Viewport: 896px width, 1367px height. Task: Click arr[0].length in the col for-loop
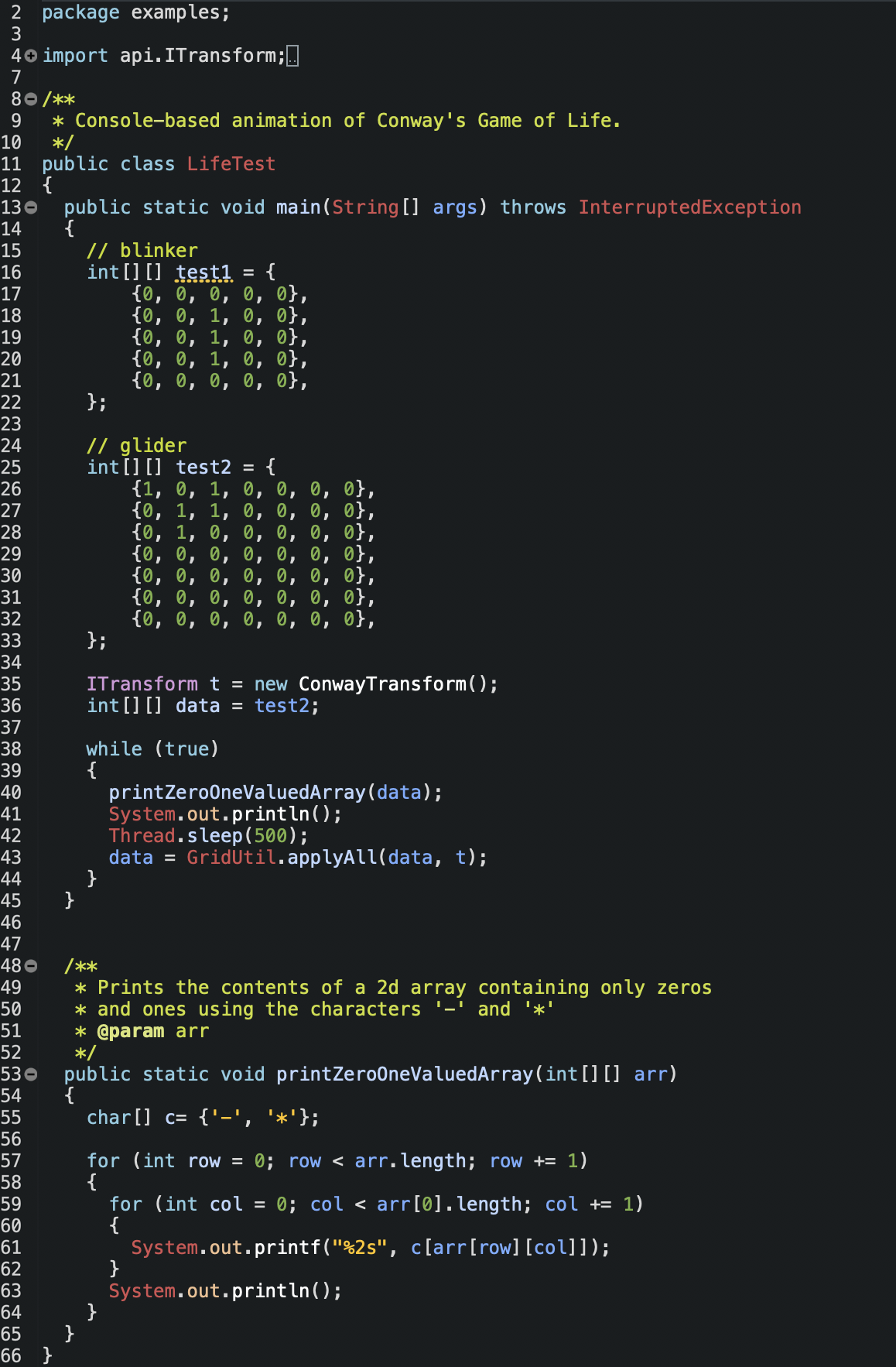pyautogui.click(x=450, y=1204)
